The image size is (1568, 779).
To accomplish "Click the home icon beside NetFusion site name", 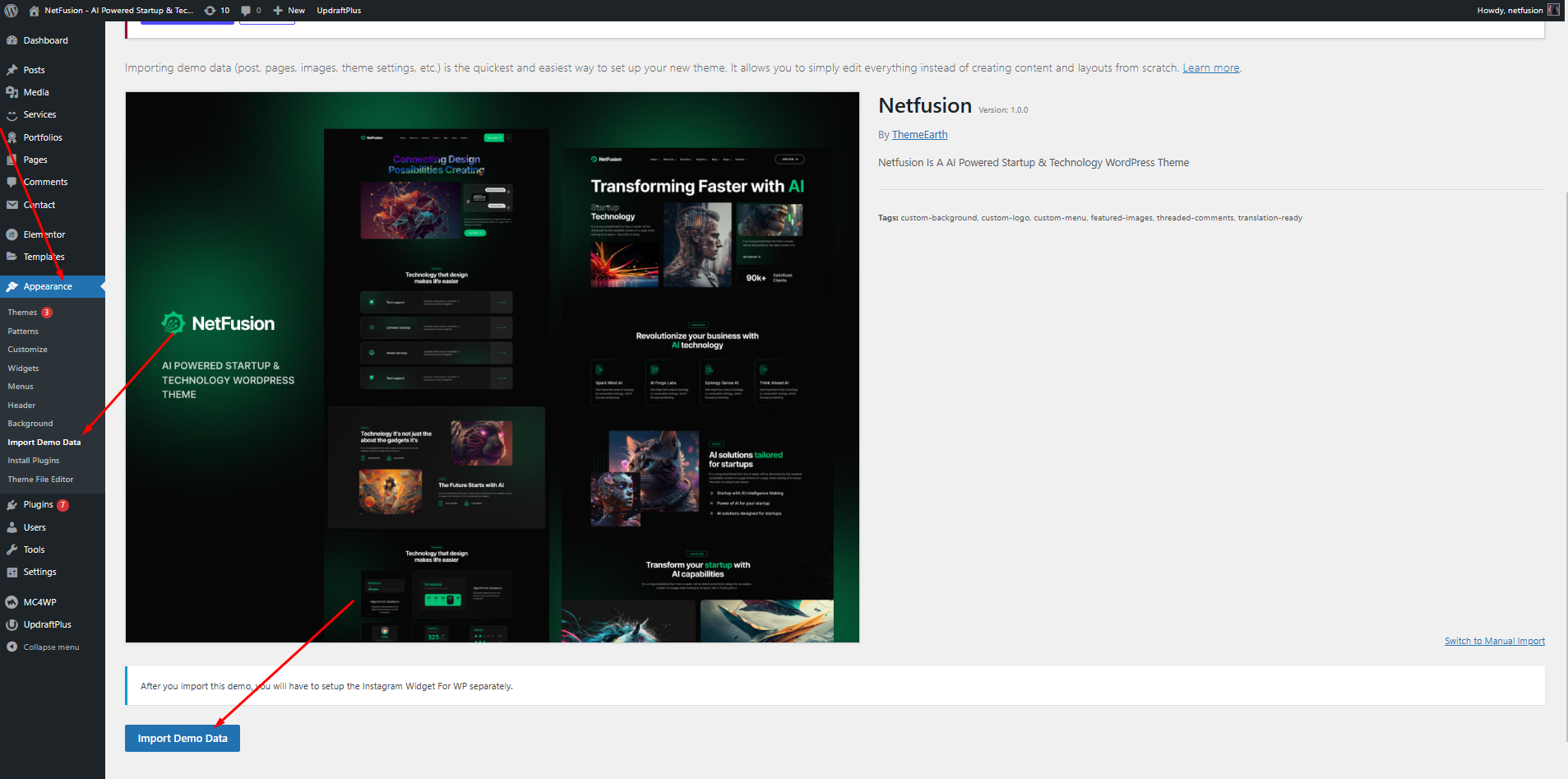I will pos(34,11).
